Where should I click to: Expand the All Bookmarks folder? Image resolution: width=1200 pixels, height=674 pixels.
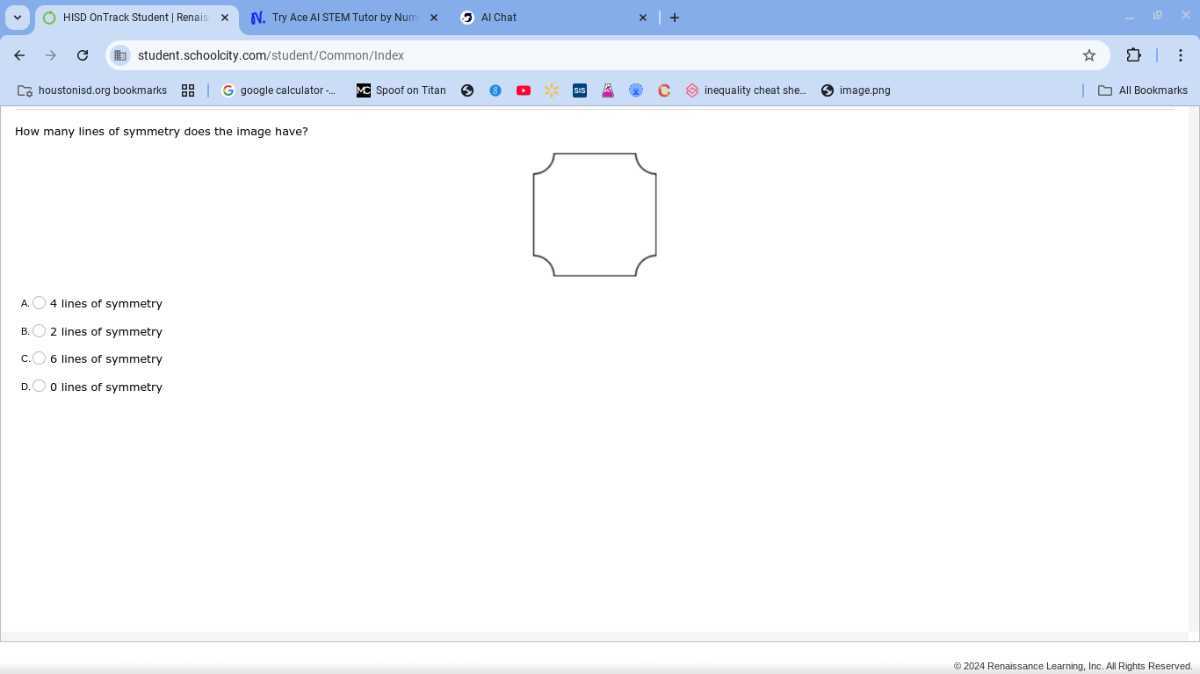coord(1143,90)
